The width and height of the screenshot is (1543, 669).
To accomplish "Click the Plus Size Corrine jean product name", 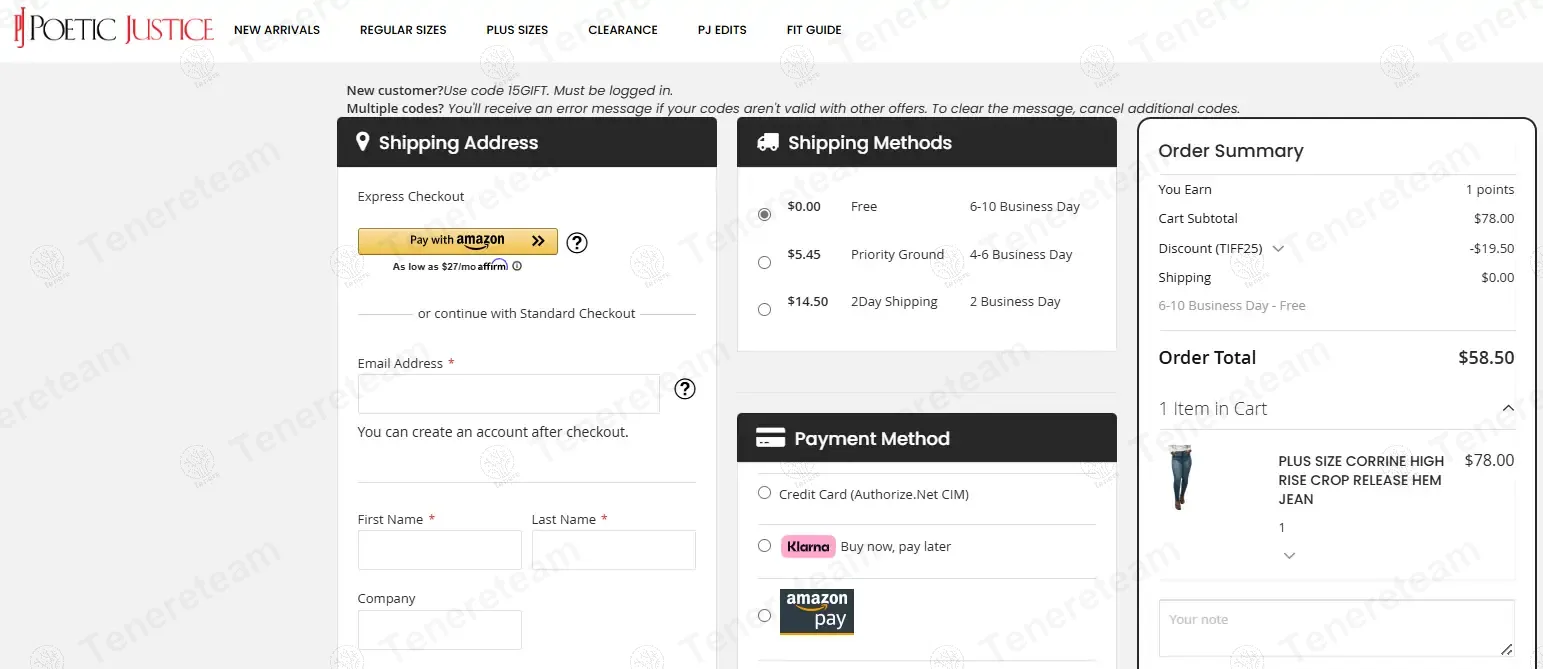I will click(x=1361, y=480).
